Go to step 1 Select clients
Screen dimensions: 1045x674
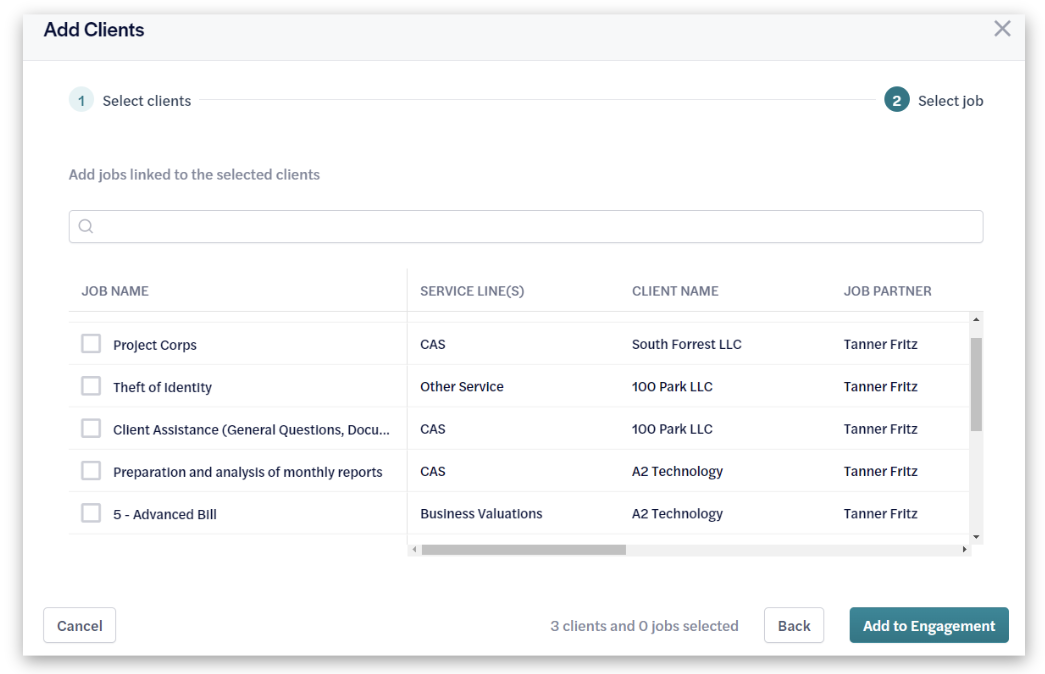click(x=130, y=100)
